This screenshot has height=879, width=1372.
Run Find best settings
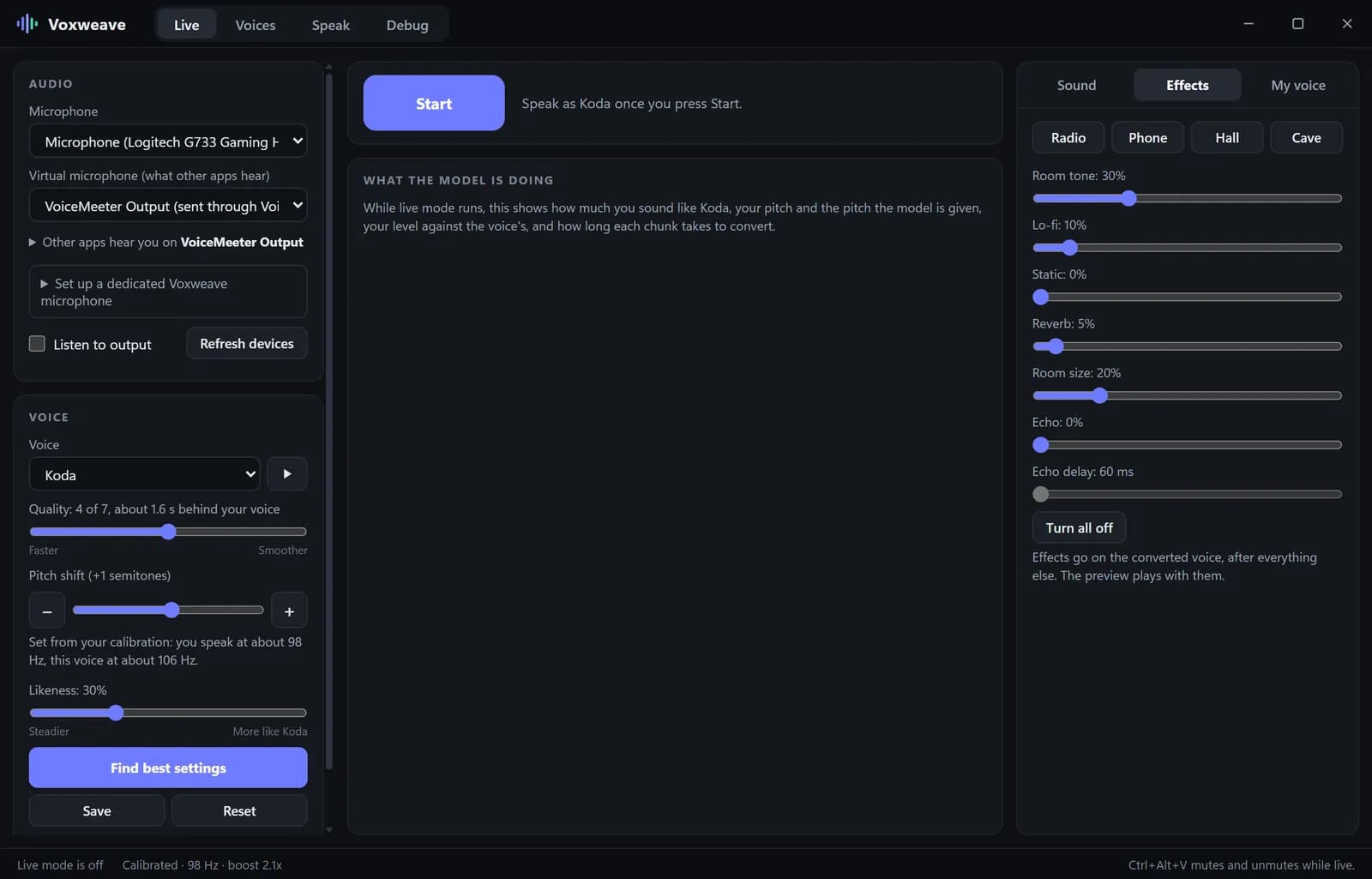click(x=168, y=768)
